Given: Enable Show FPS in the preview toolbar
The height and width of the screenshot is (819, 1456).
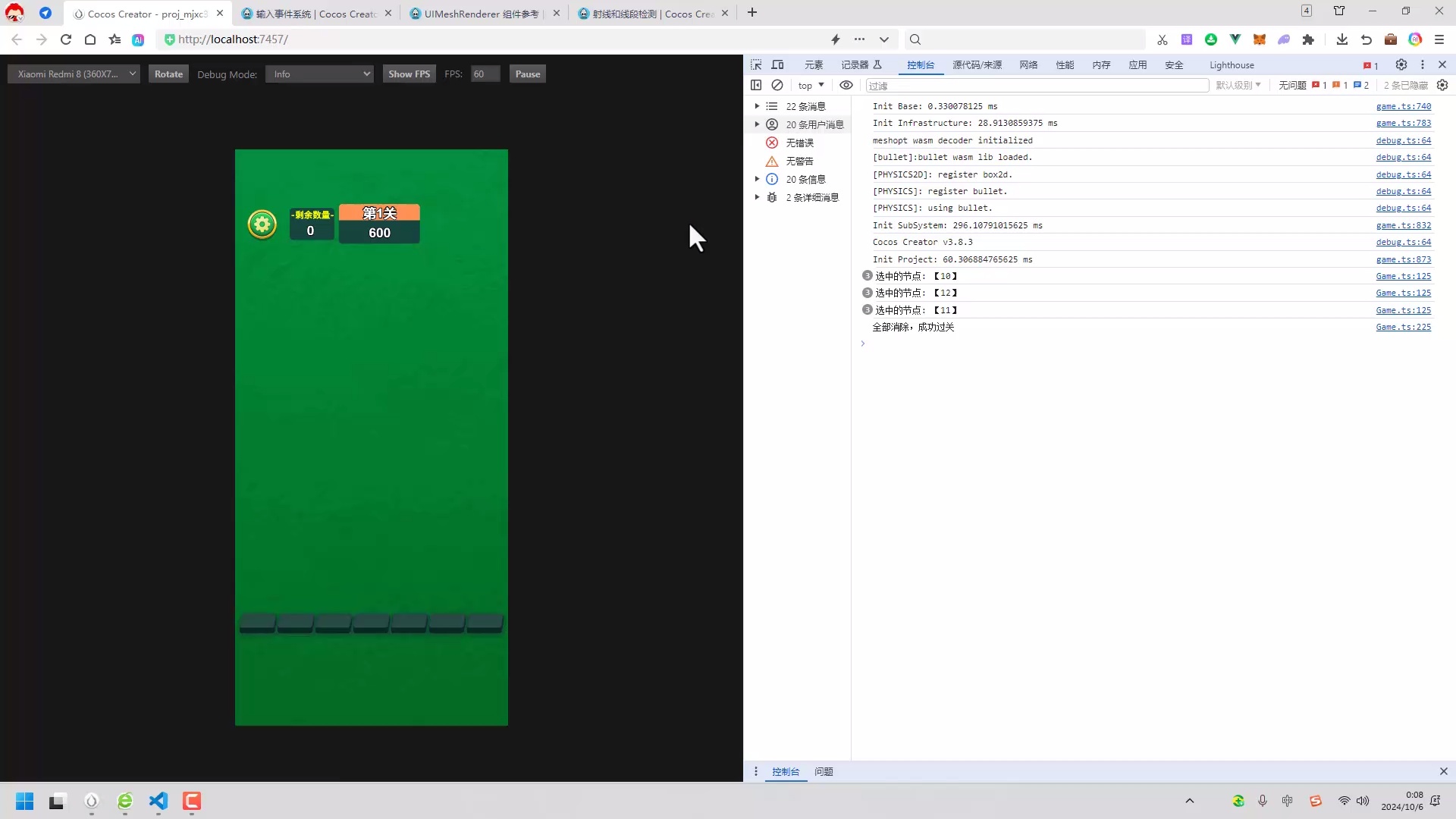Looking at the screenshot, I should 409,74.
